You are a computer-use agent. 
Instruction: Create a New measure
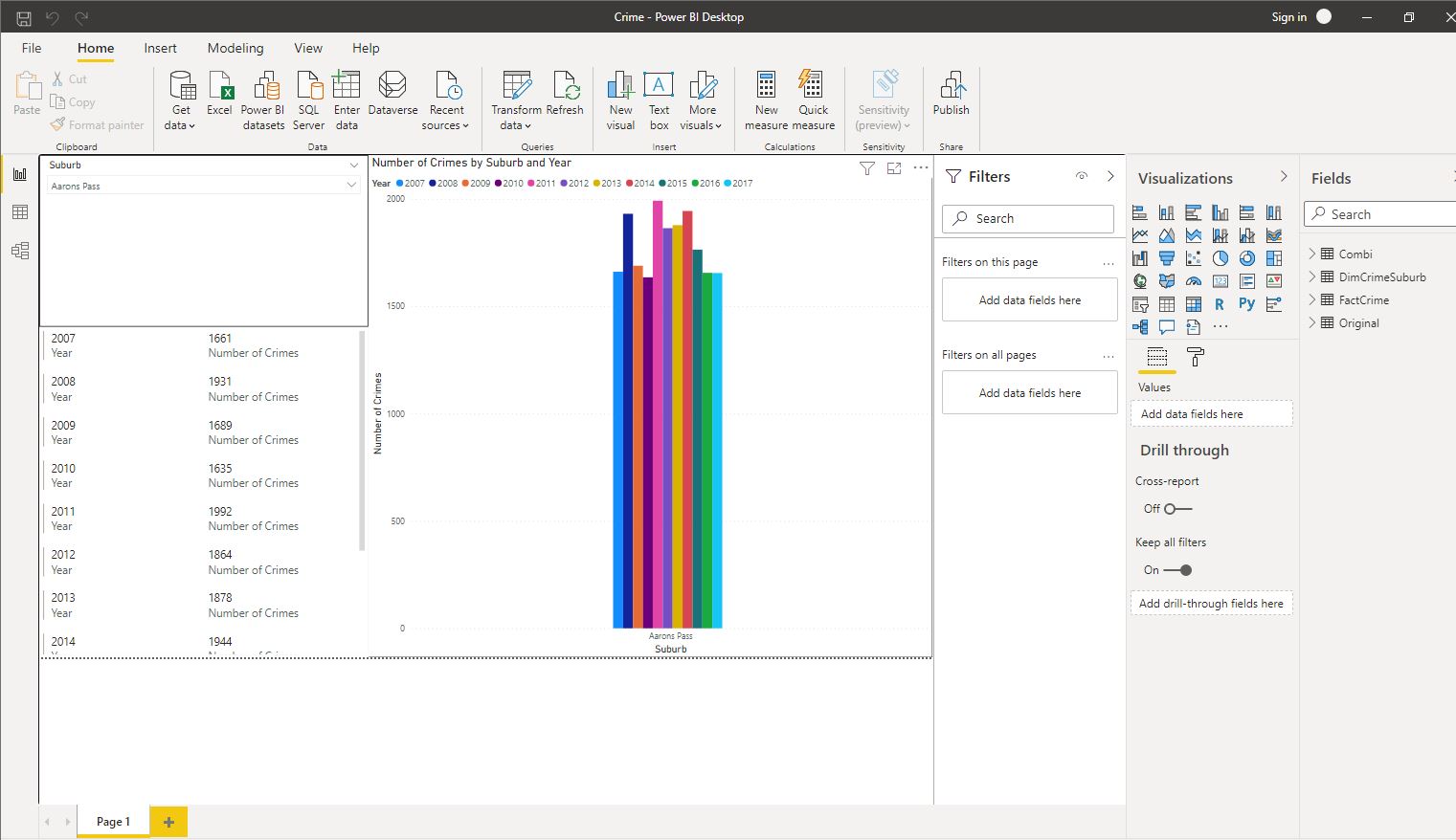pos(766,100)
